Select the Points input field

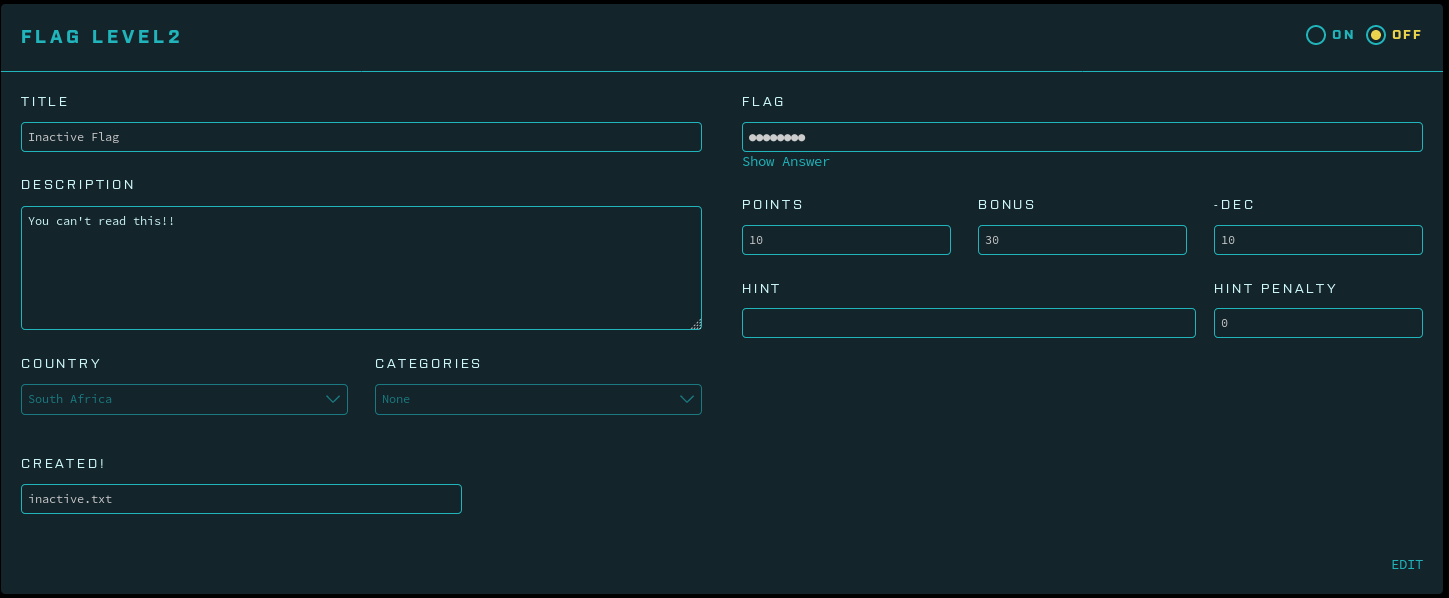click(x=846, y=240)
